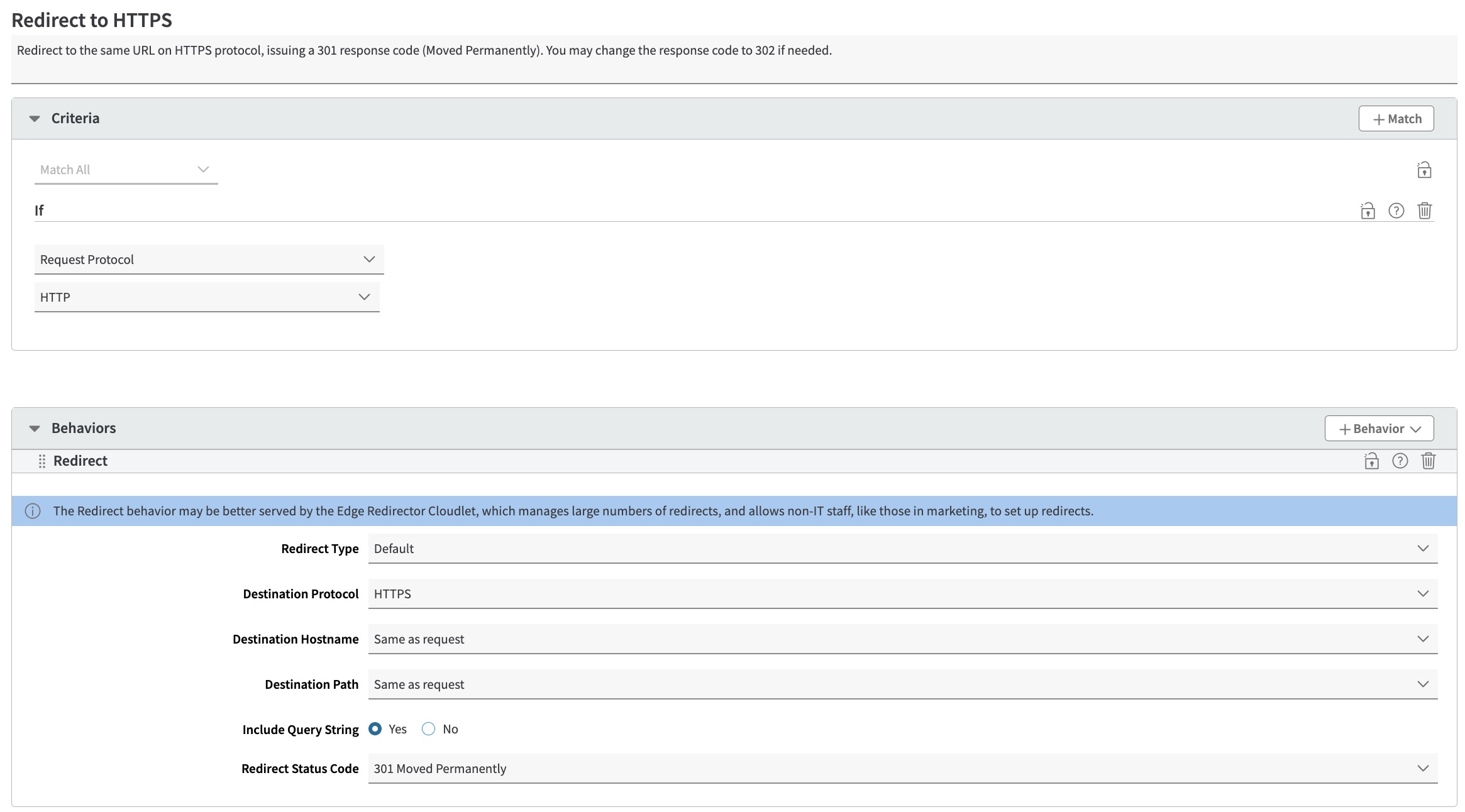Grab drag handle next to Redirect
The width and height of the screenshot is (1465, 812).
click(x=41, y=461)
